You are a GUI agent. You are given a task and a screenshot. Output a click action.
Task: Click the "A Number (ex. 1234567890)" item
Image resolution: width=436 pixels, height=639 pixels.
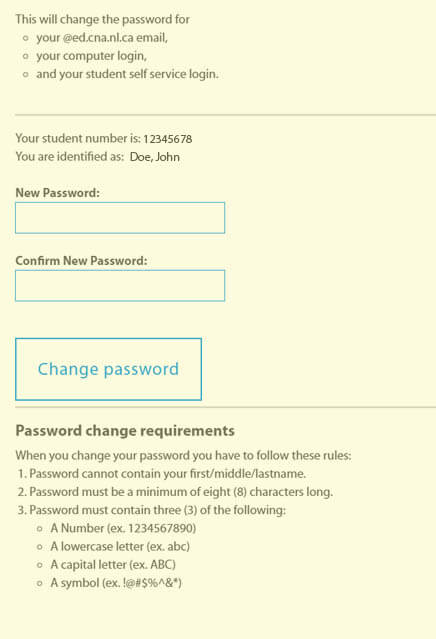[123, 529]
